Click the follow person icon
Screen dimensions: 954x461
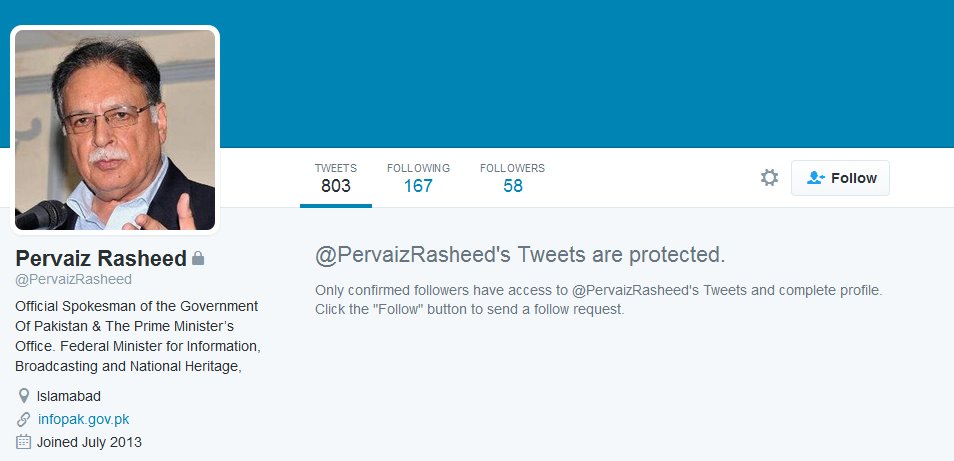tap(815, 178)
